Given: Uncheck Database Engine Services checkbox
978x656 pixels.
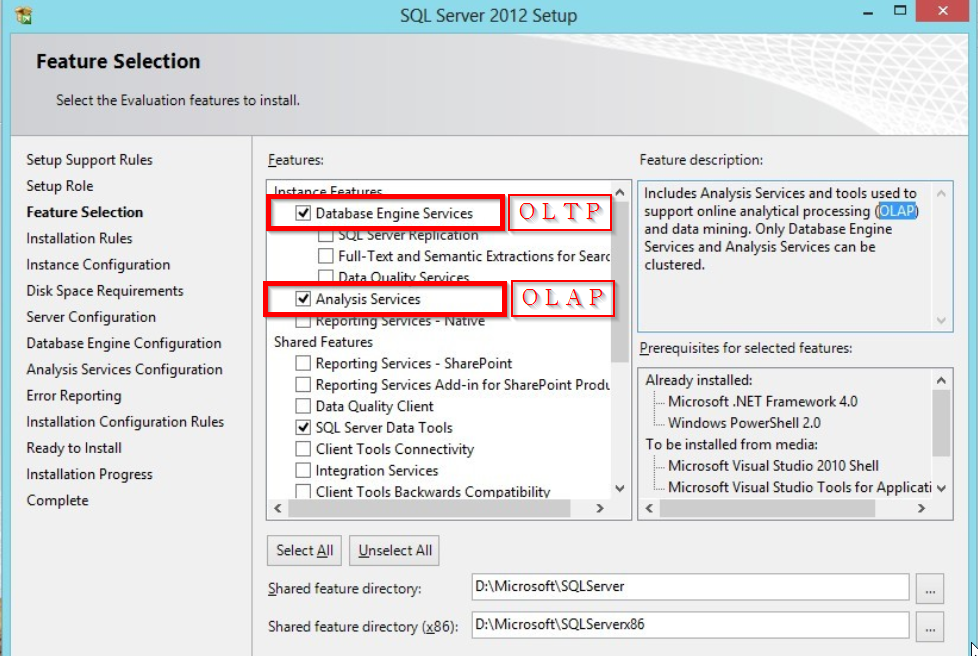Looking at the screenshot, I should coord(303,213).
